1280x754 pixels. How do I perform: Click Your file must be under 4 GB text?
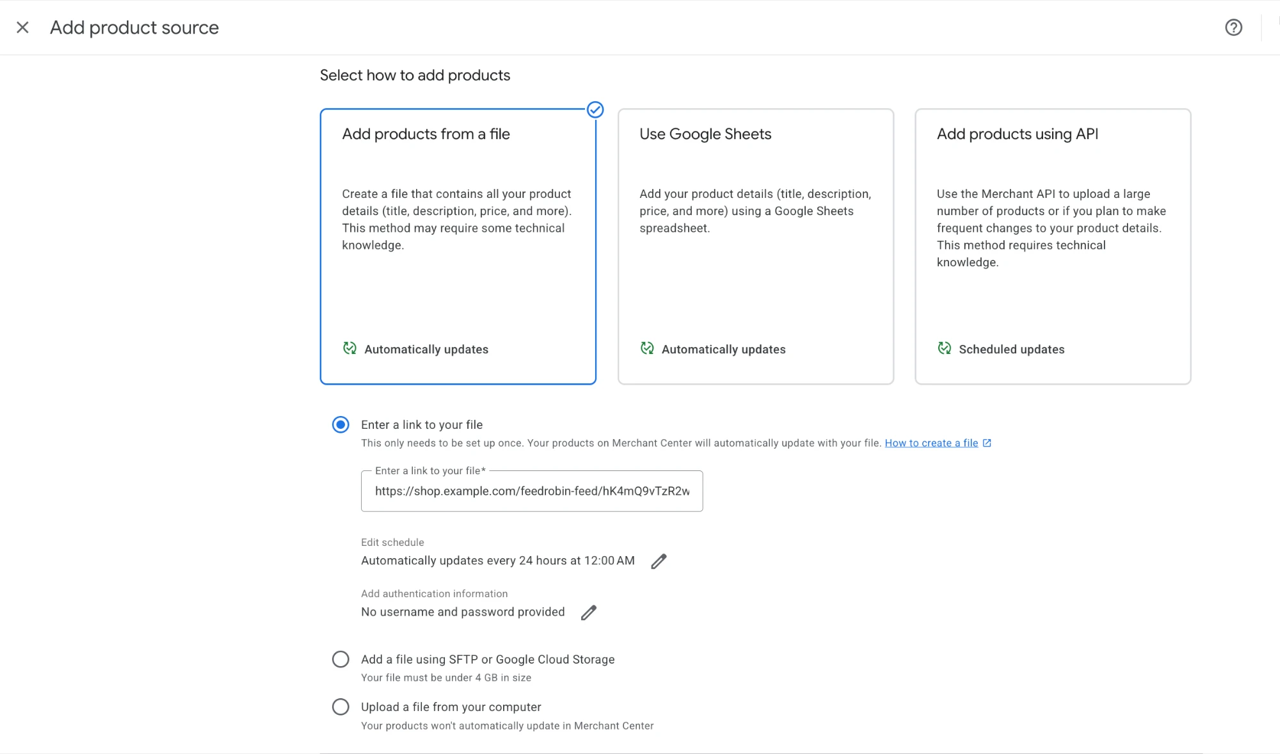pos(446,678)
